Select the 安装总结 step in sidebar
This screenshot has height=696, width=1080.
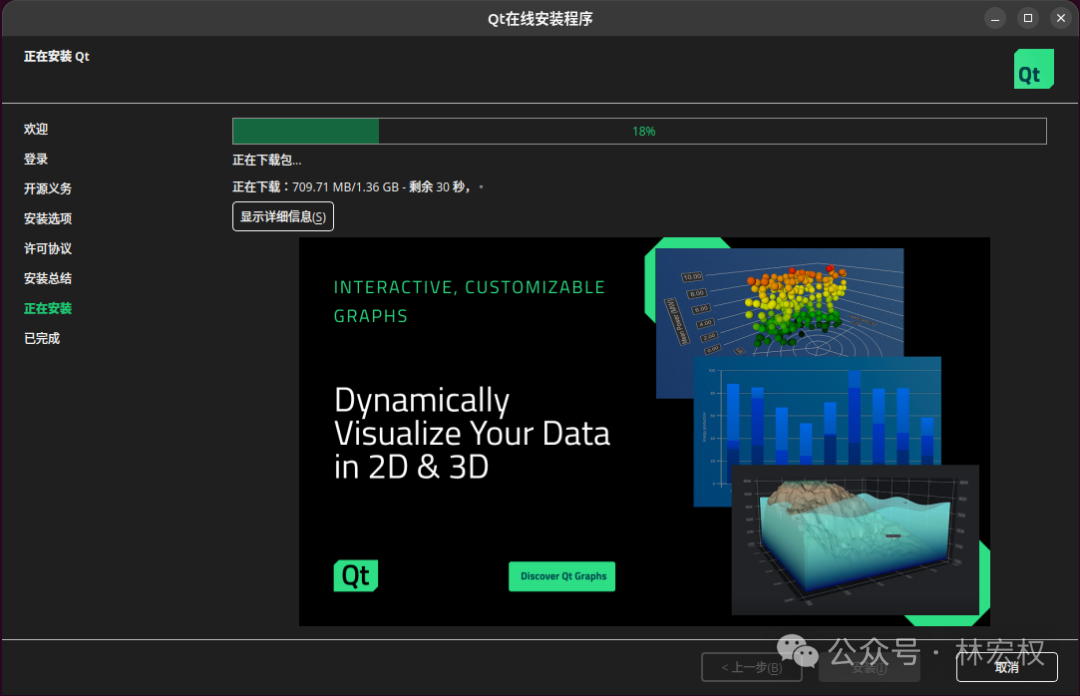(48, 278)
